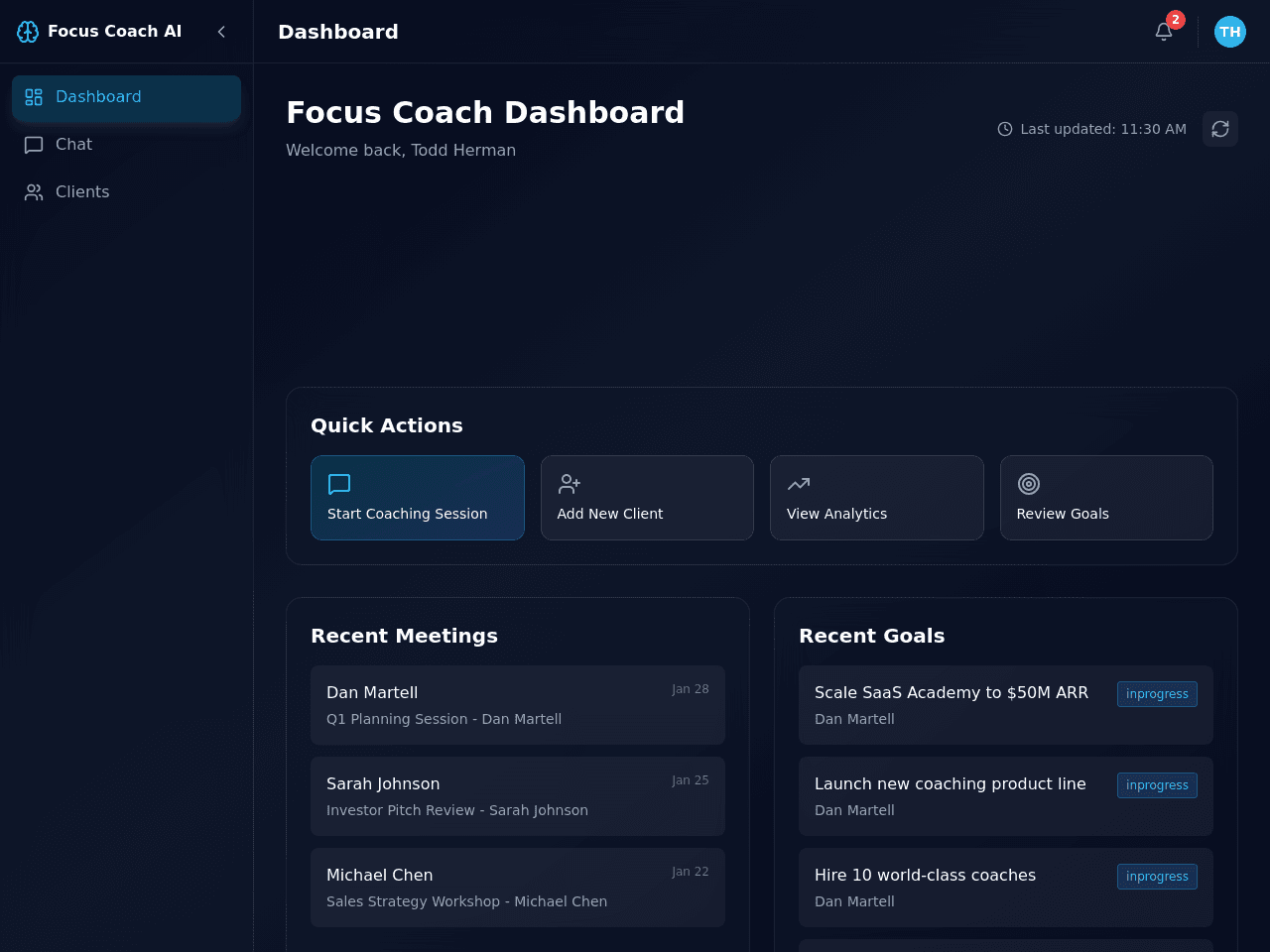Click the Quick Actions heading

(387, 425)
